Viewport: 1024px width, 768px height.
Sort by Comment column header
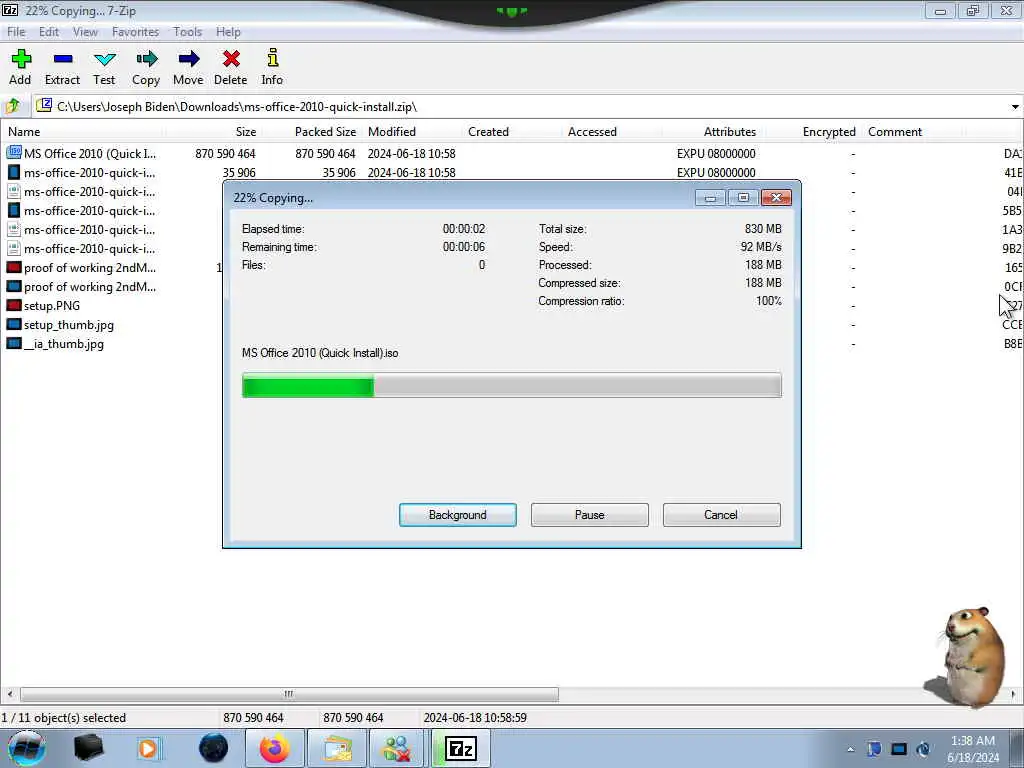pos(912,131)
